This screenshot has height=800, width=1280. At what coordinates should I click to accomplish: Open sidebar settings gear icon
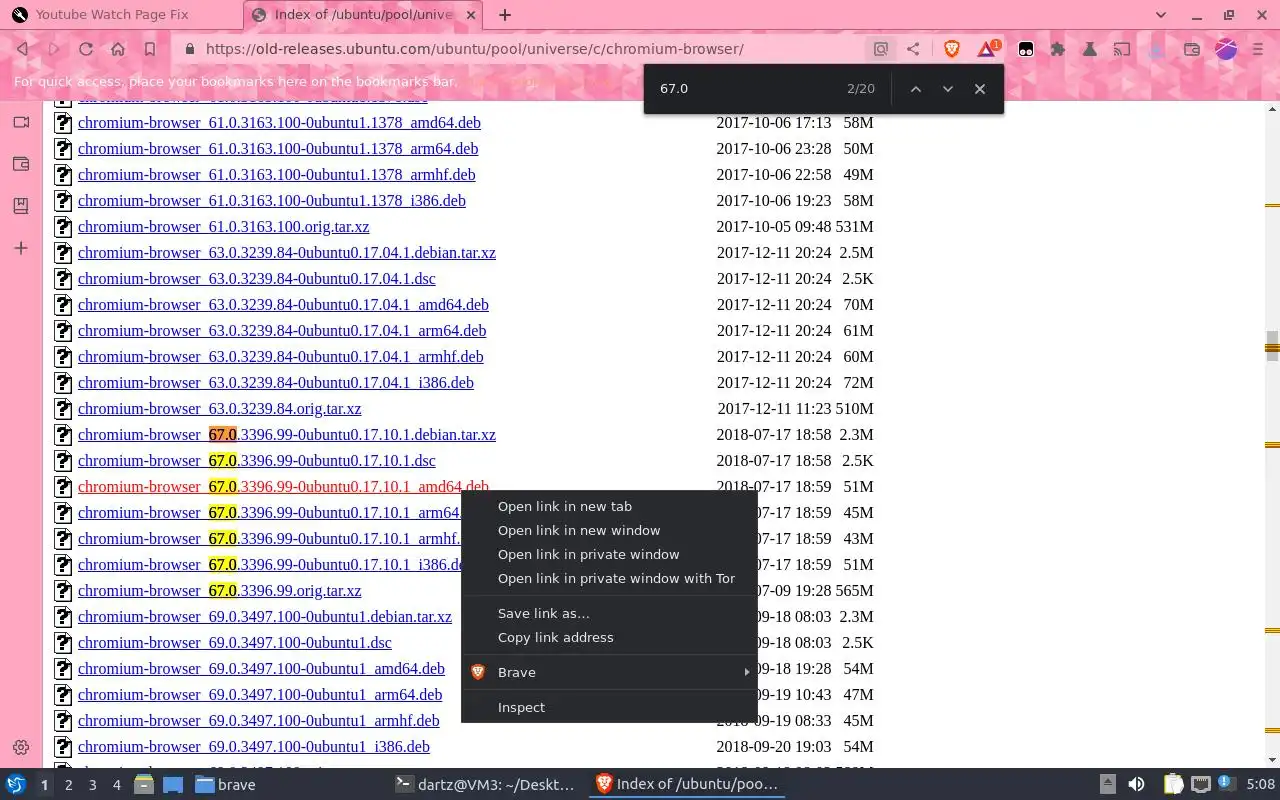(x=21, y=747)
